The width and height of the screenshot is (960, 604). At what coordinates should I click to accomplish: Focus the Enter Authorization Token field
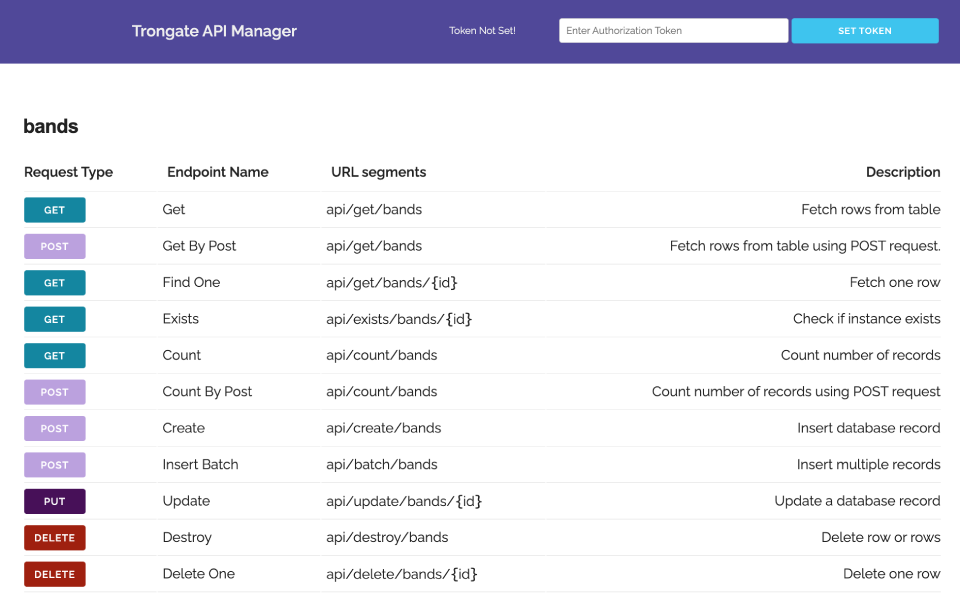[x=673, y=31]
